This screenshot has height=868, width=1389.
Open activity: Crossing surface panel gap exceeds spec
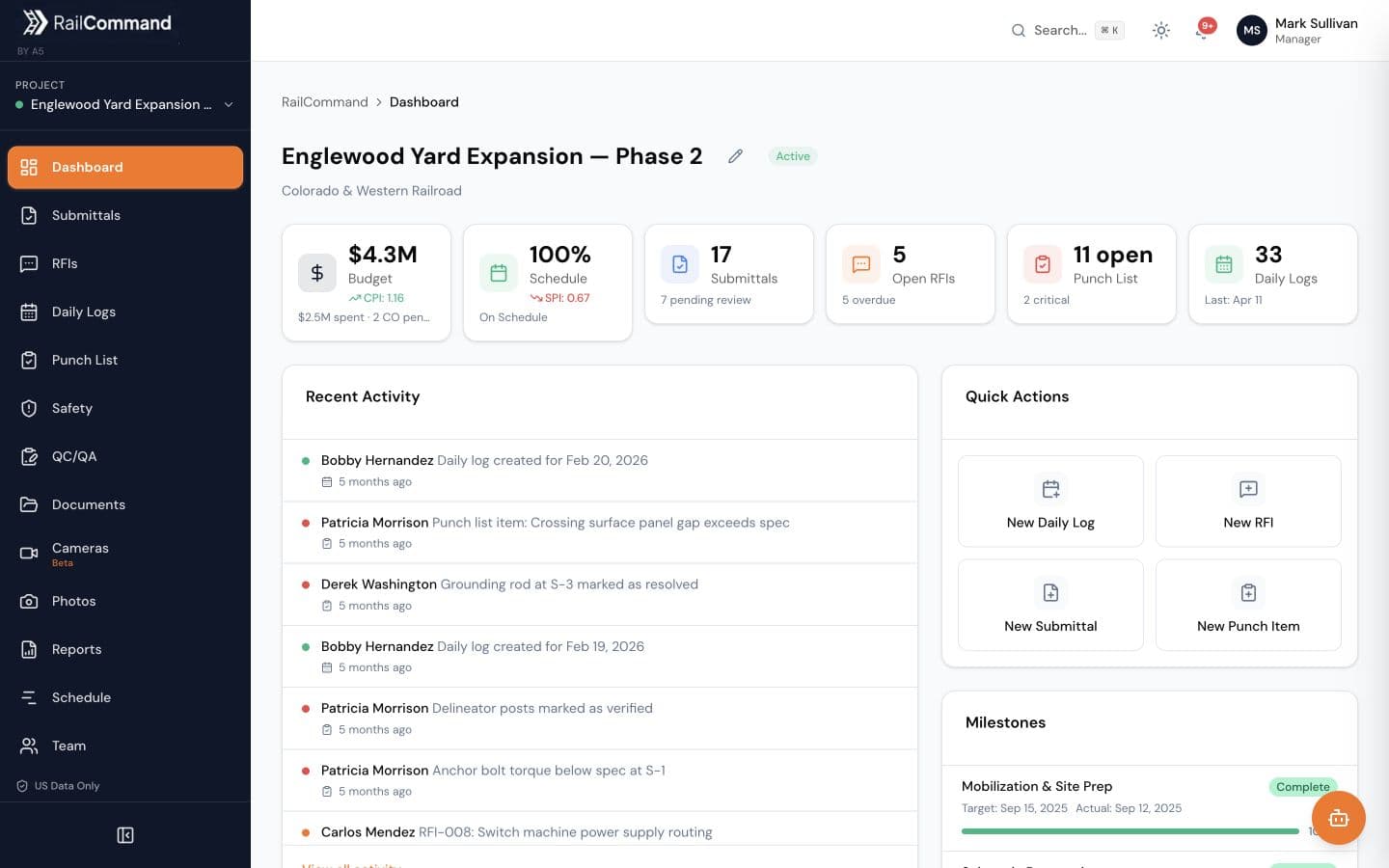(600, 532)
